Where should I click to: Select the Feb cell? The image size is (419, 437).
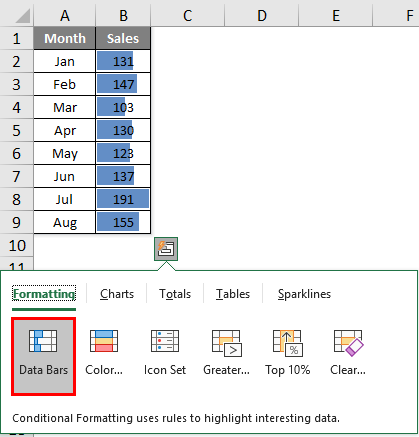point(65,84)
